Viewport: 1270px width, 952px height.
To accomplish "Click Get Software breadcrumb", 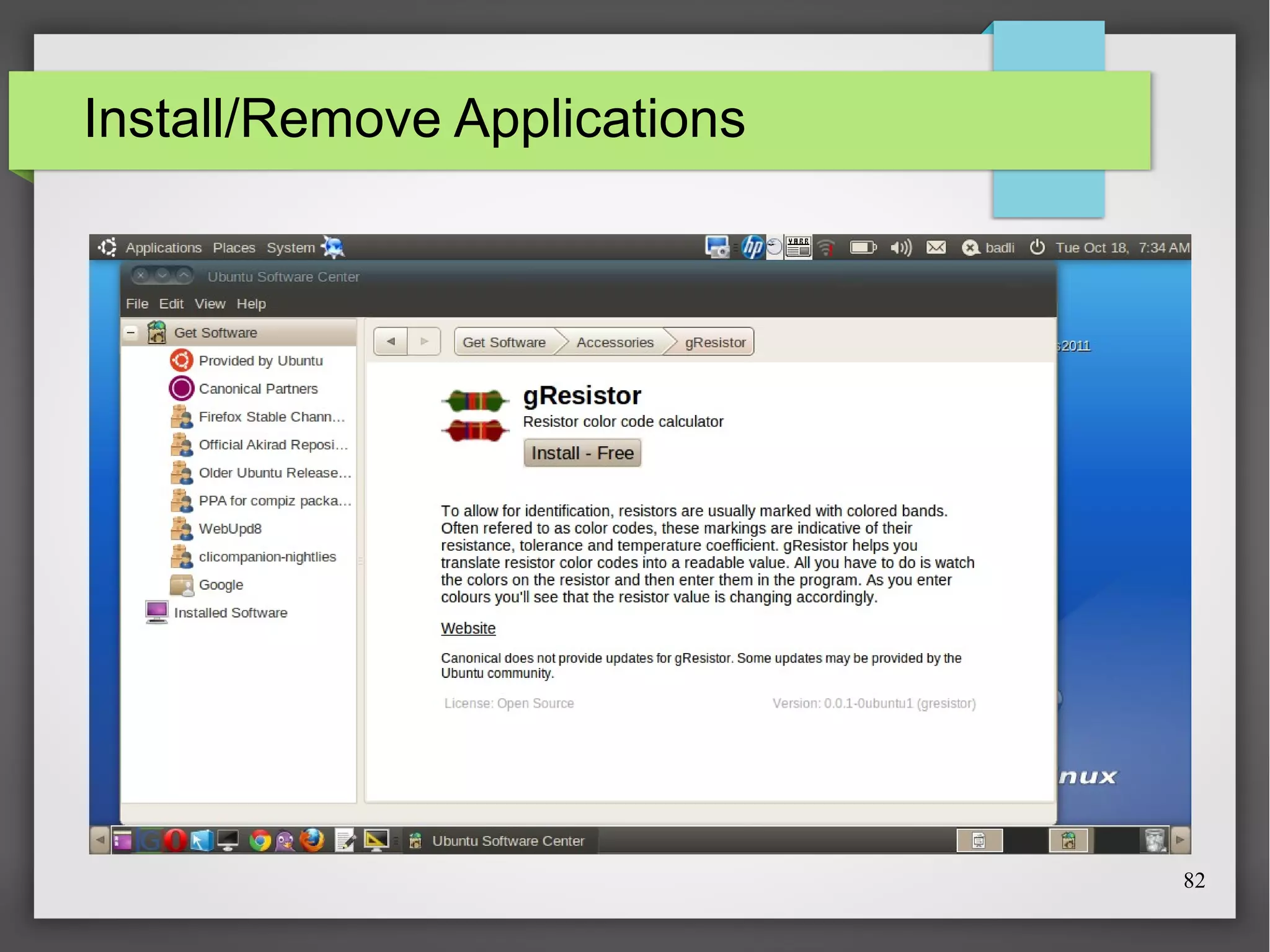I will [504, 342].
